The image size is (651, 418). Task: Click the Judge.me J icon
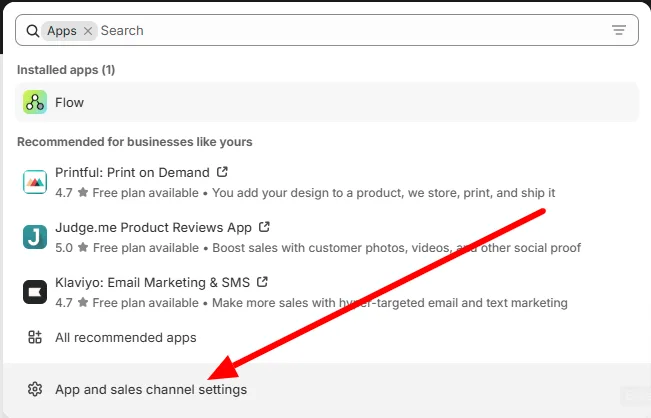(35, 237)
